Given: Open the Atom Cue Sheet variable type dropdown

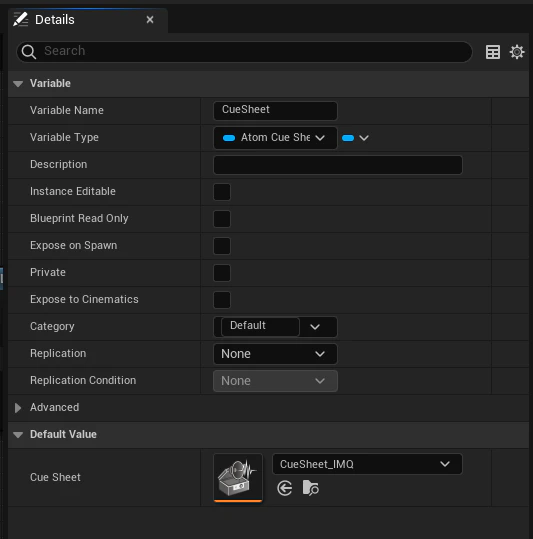Looking at the screenshot, I should coord(275,138).
